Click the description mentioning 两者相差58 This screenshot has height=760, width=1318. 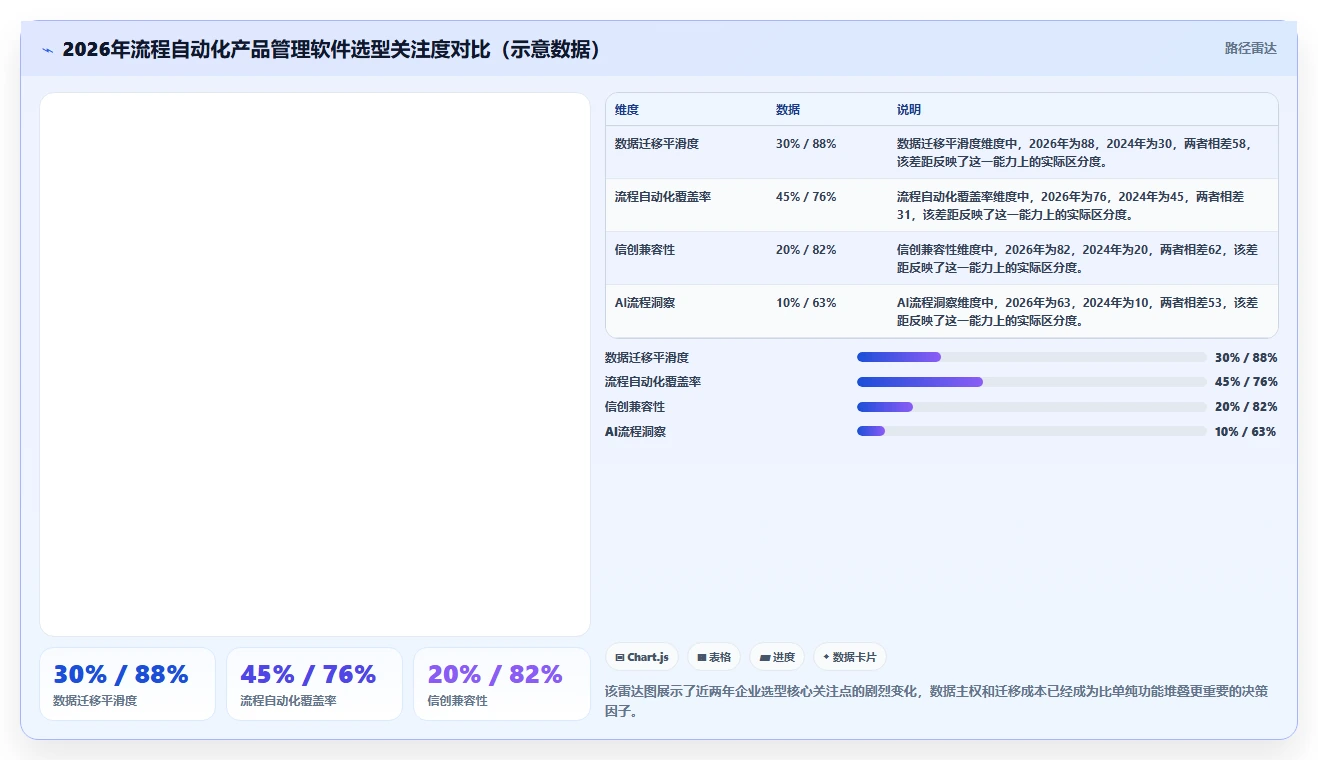click(x=1075, y=152)
